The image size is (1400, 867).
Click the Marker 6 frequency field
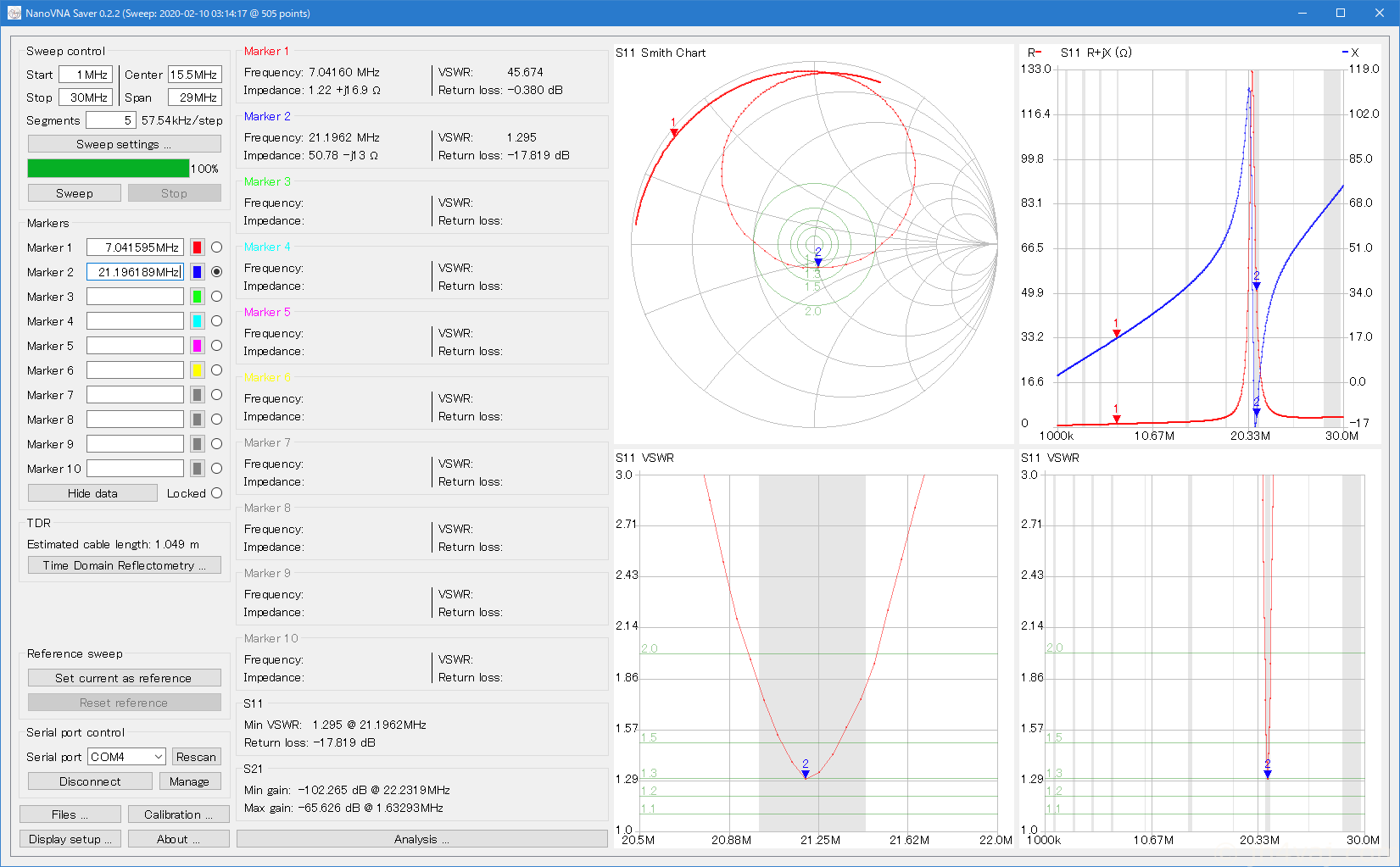pyautogui.click(x=135, y=370)
